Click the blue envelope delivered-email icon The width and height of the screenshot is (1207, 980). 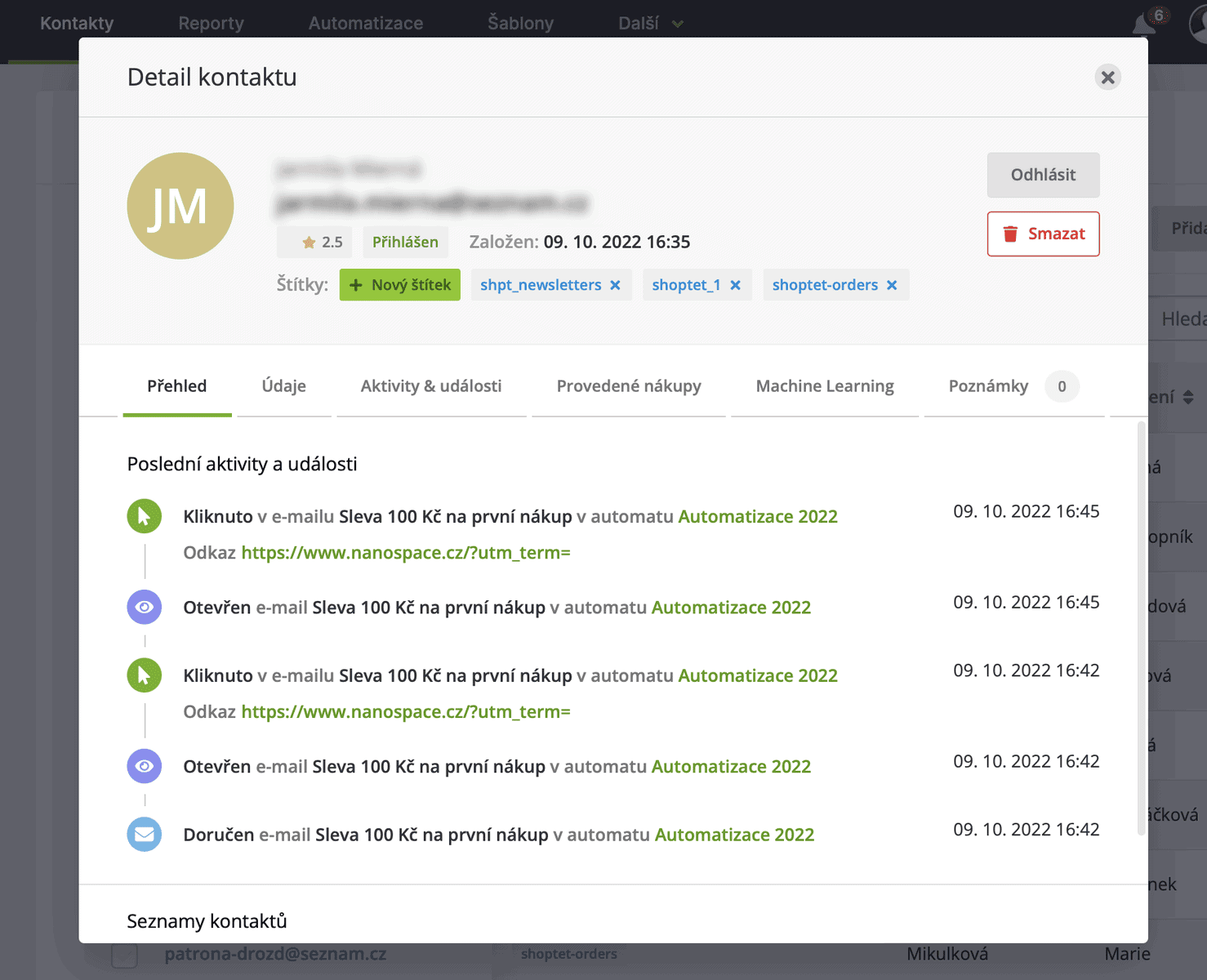point(145,835)
